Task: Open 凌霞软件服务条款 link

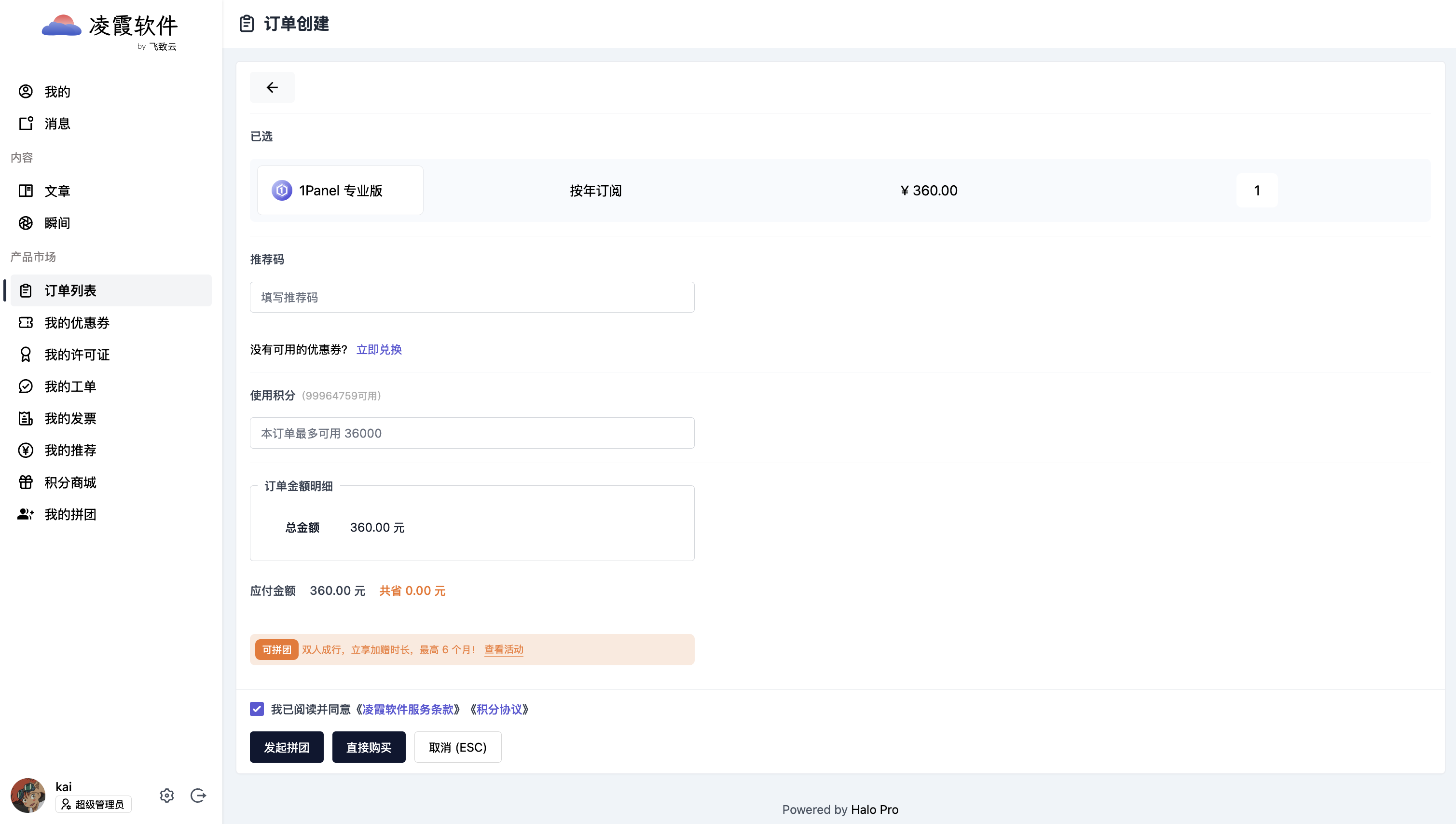Action: (408, 709)
